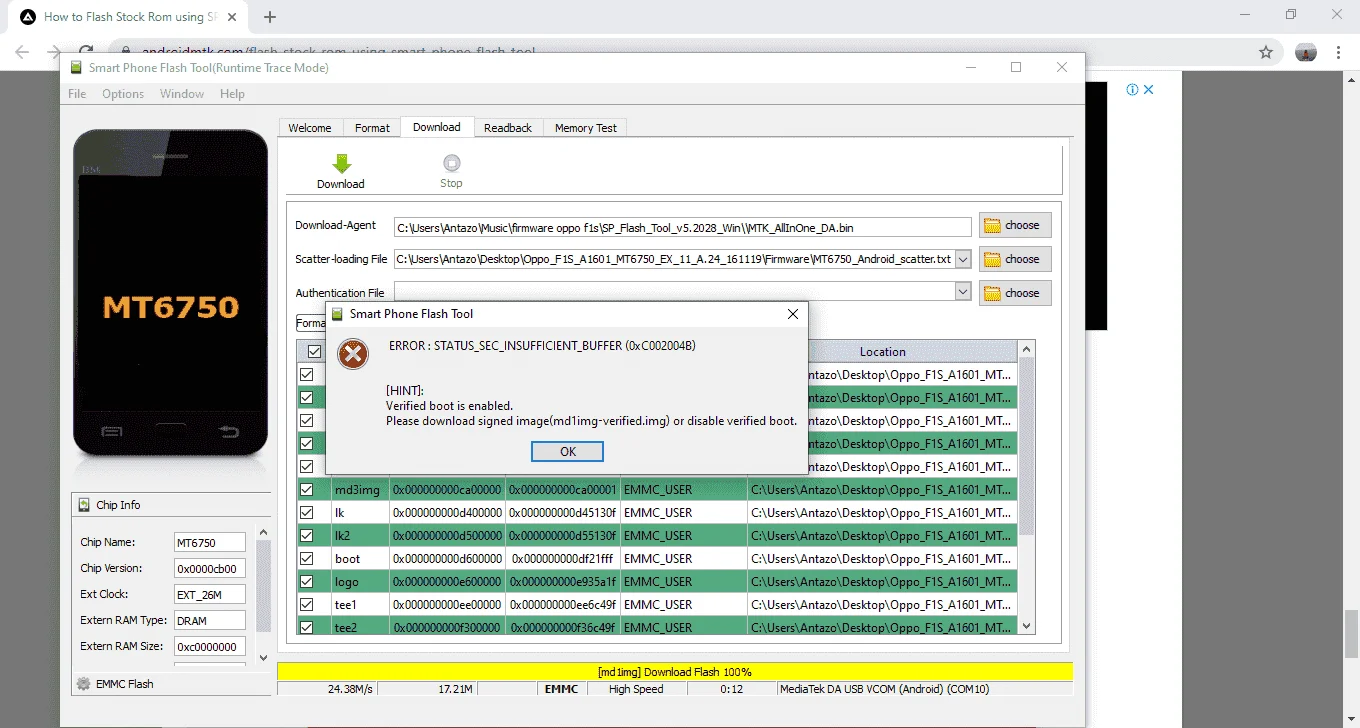Click the Download-Agent path field
This screenshot has width=1360, height=728.
click(682, 227)
